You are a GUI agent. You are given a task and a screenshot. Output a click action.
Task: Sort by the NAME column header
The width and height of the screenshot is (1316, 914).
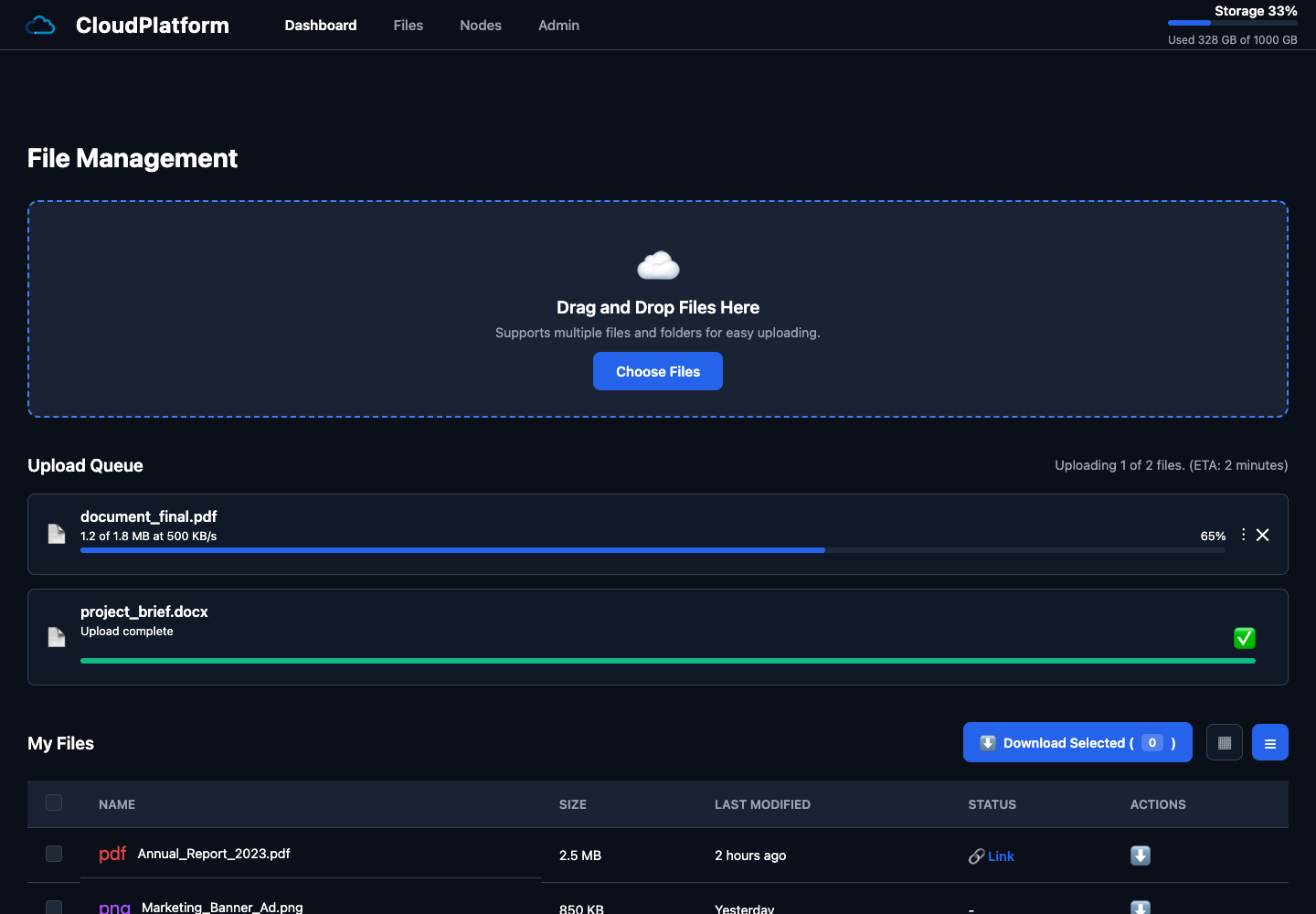pyautogui.click(x=117, y=804)
